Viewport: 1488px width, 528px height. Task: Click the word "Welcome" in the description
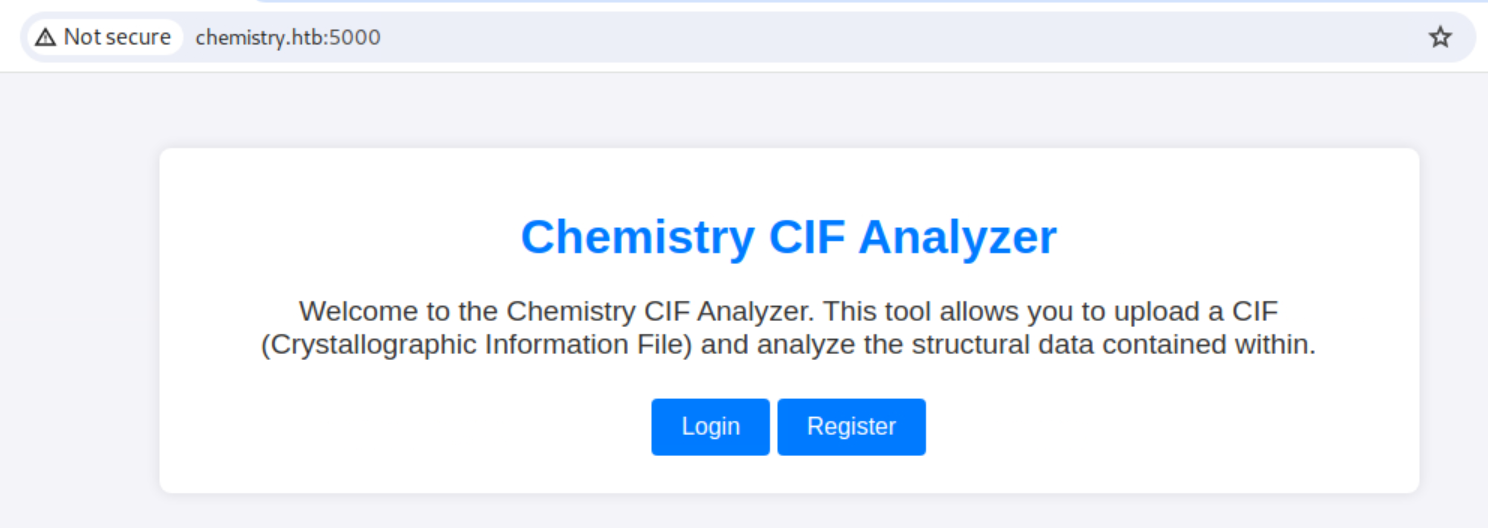click(x=346, y=311)
